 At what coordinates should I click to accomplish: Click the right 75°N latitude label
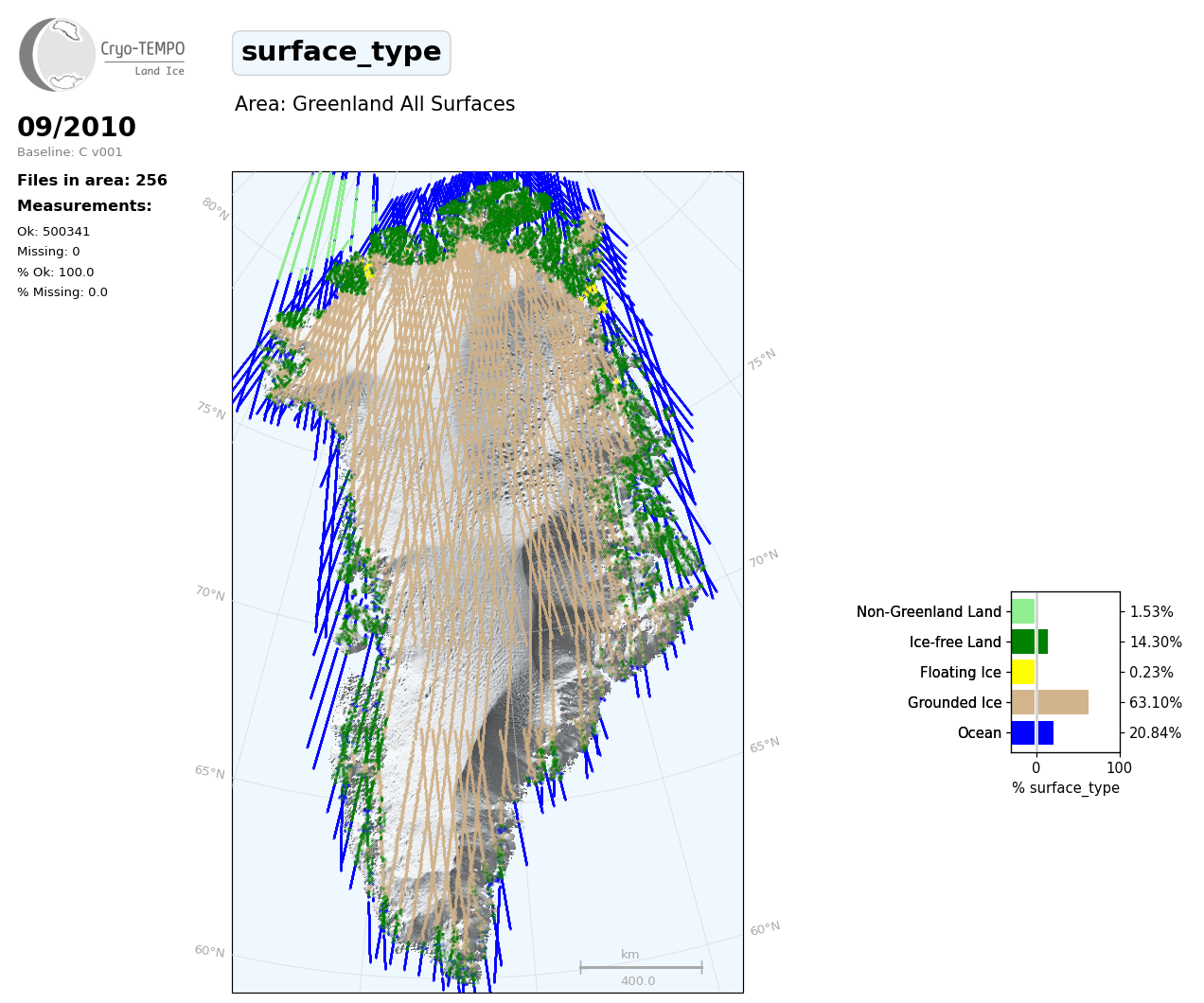(x=762, y=360)
